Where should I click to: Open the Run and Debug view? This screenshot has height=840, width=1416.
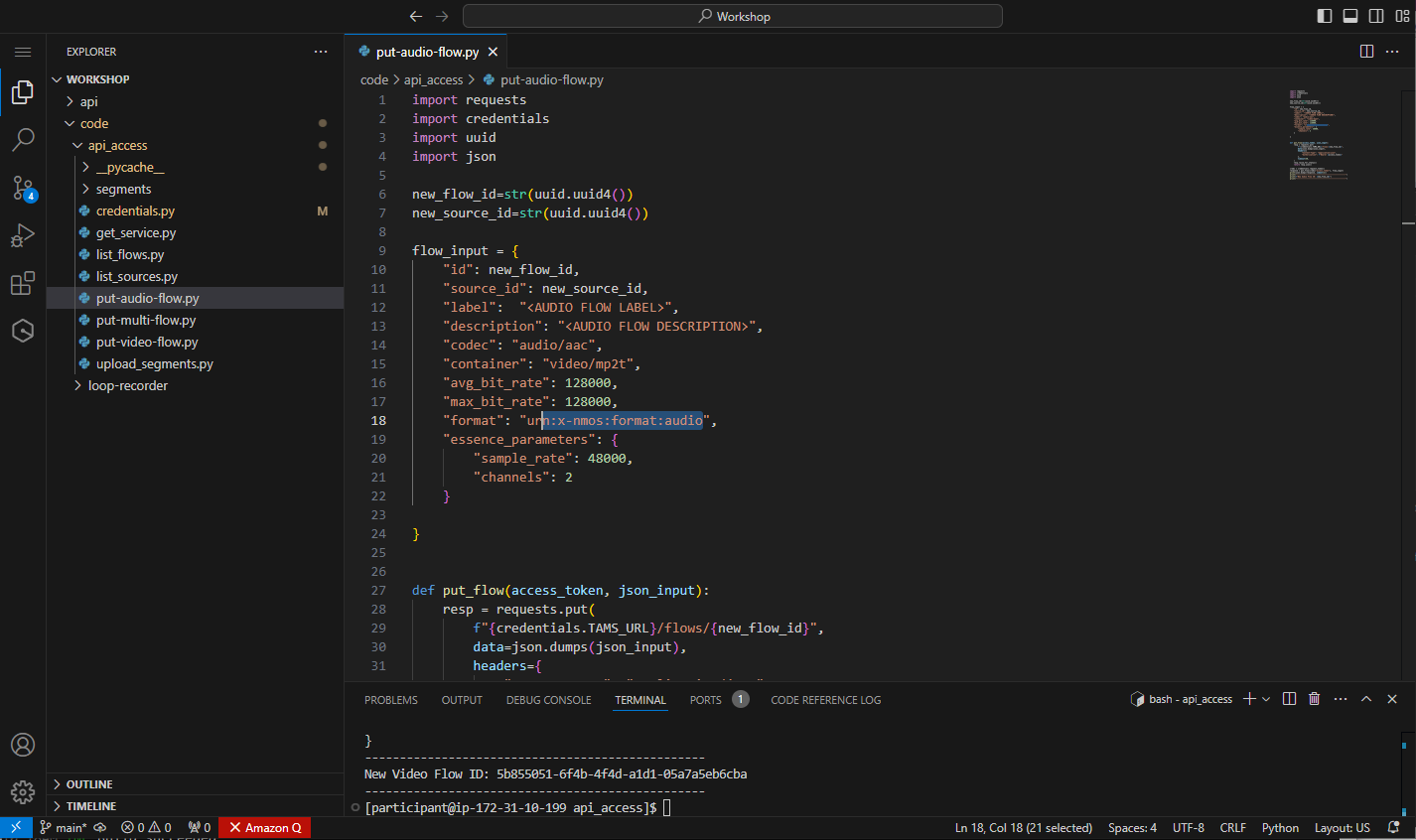(23, 235)
